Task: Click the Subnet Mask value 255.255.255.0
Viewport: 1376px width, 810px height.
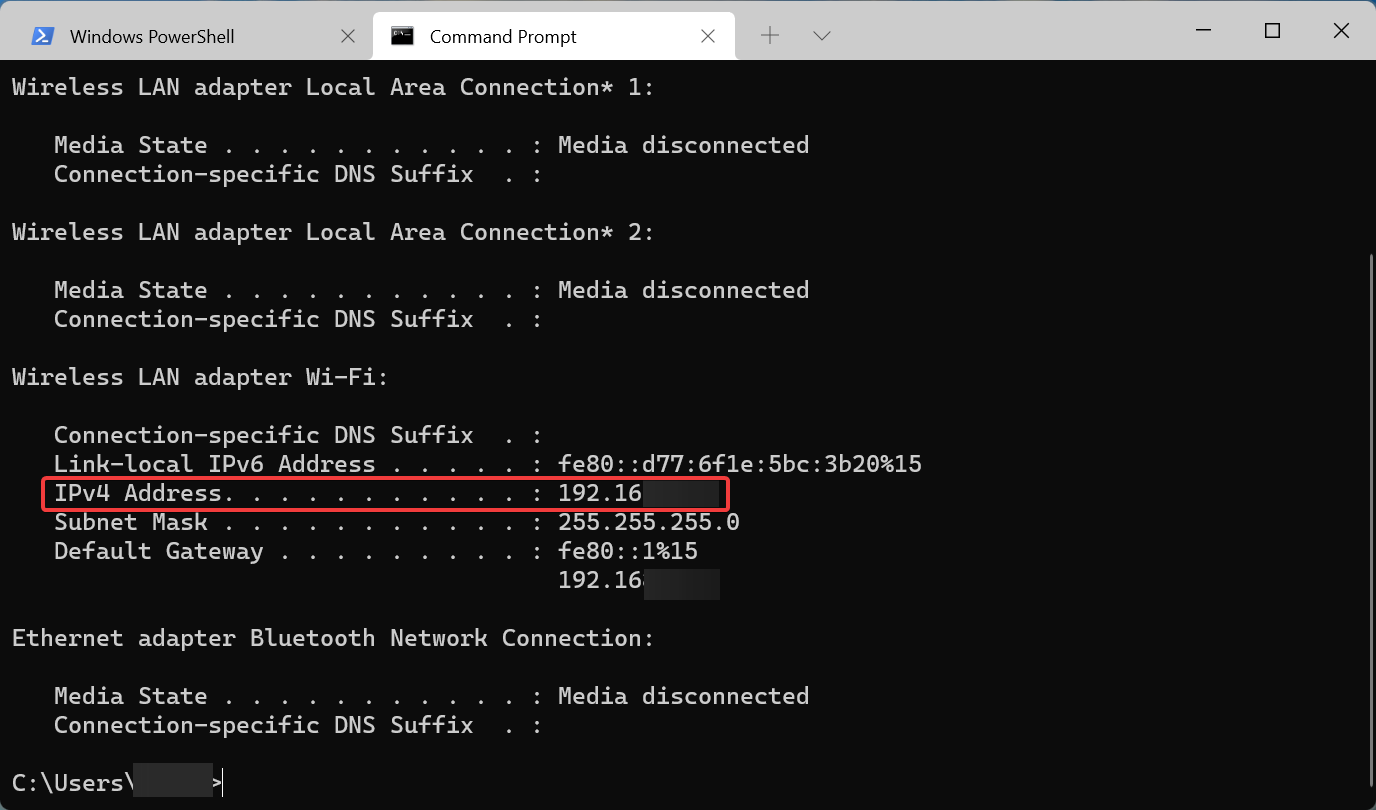Action: pyautogui.click(x=648, y=522)
